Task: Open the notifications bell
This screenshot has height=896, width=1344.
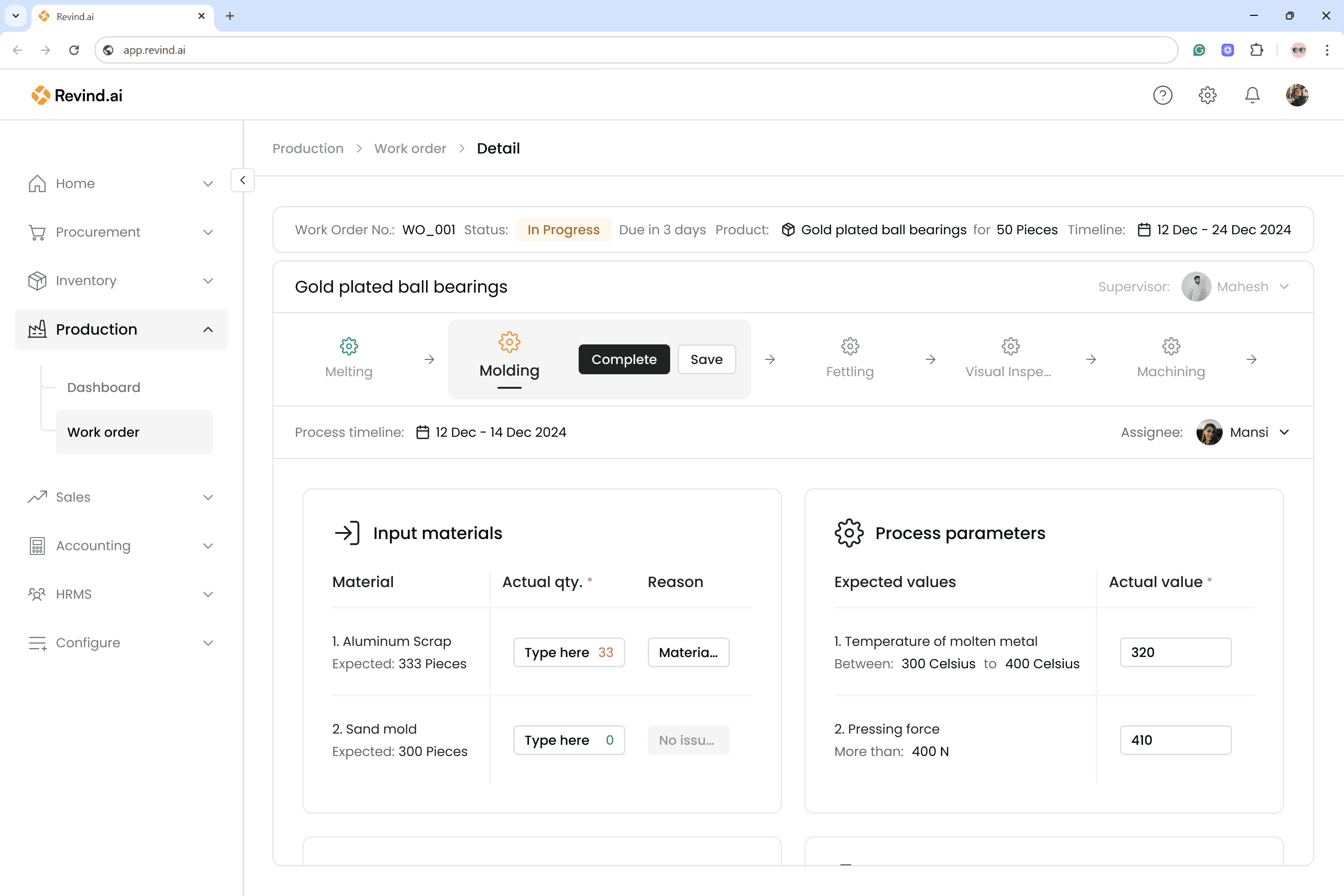Action: click(1252, 95)
